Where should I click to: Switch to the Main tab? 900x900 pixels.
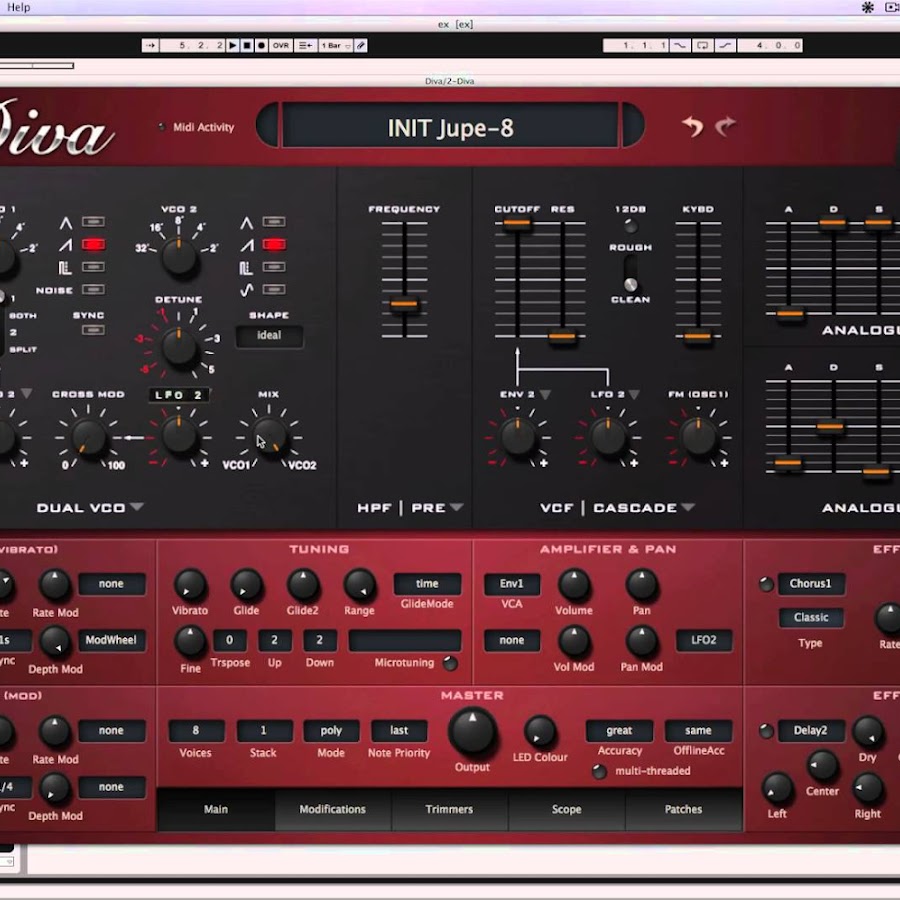click(216, 809)
